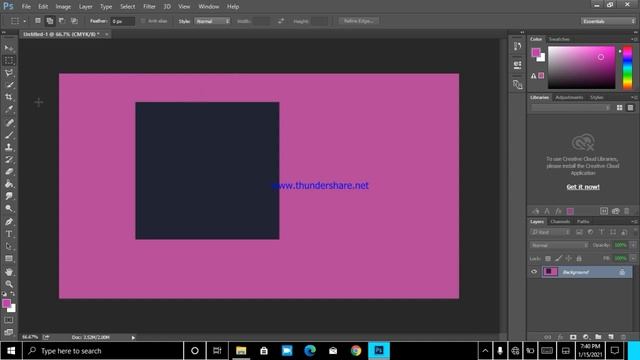
Task: Select the Path Selection tool
Action: tap(9, 246)
